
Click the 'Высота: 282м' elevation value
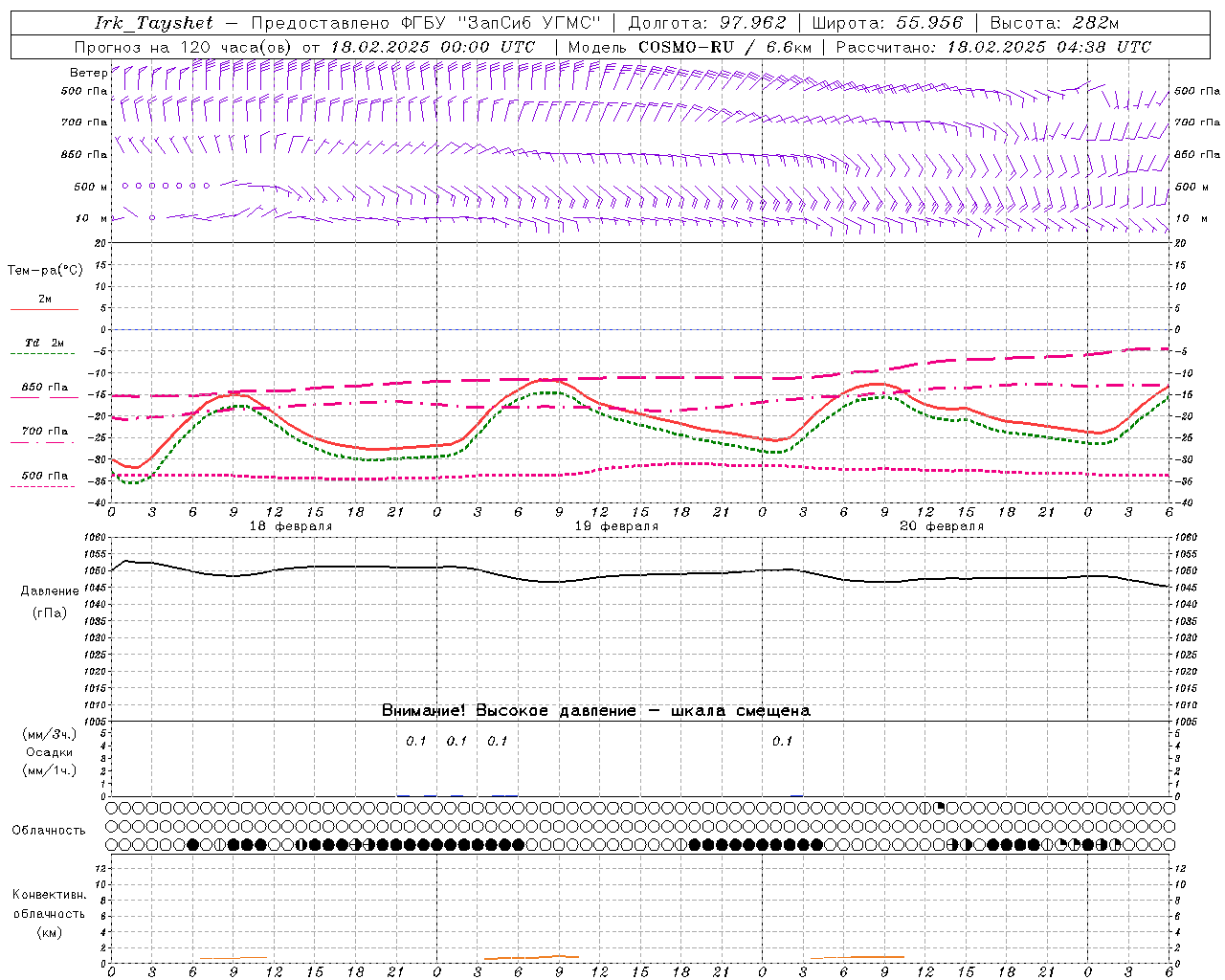[x=1055, y=23]
